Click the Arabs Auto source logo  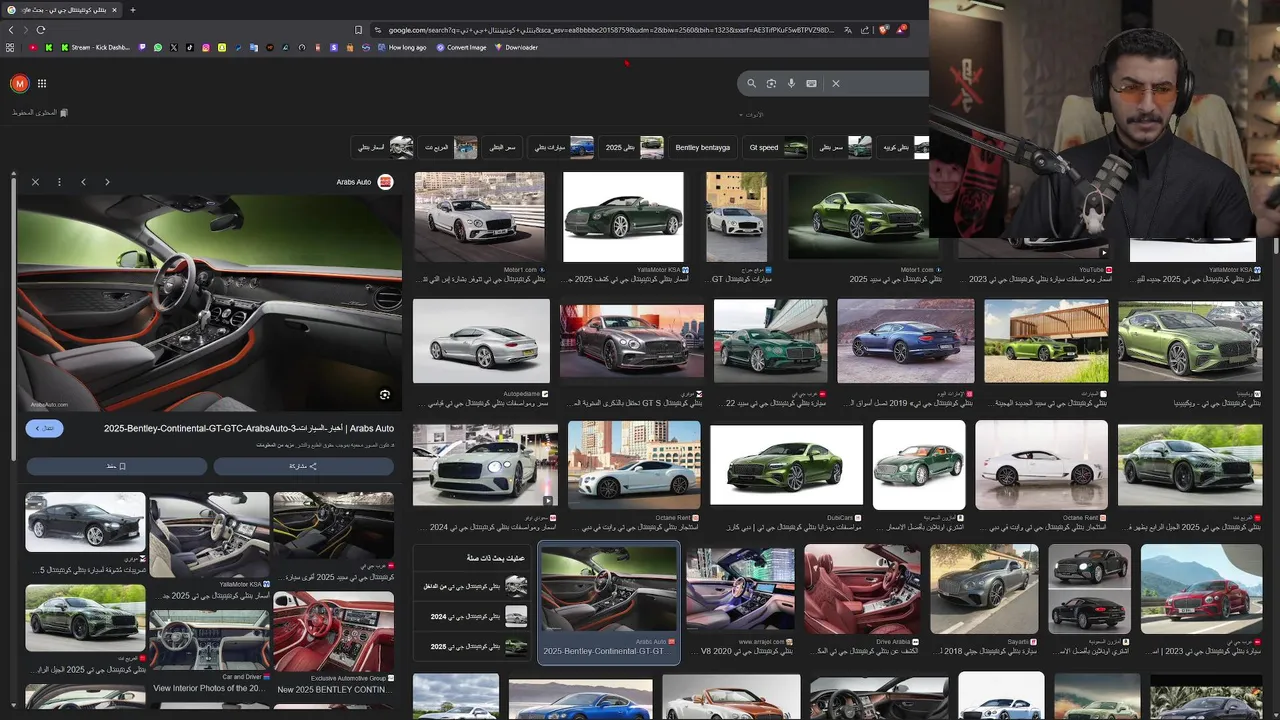[x=385, y=182]
